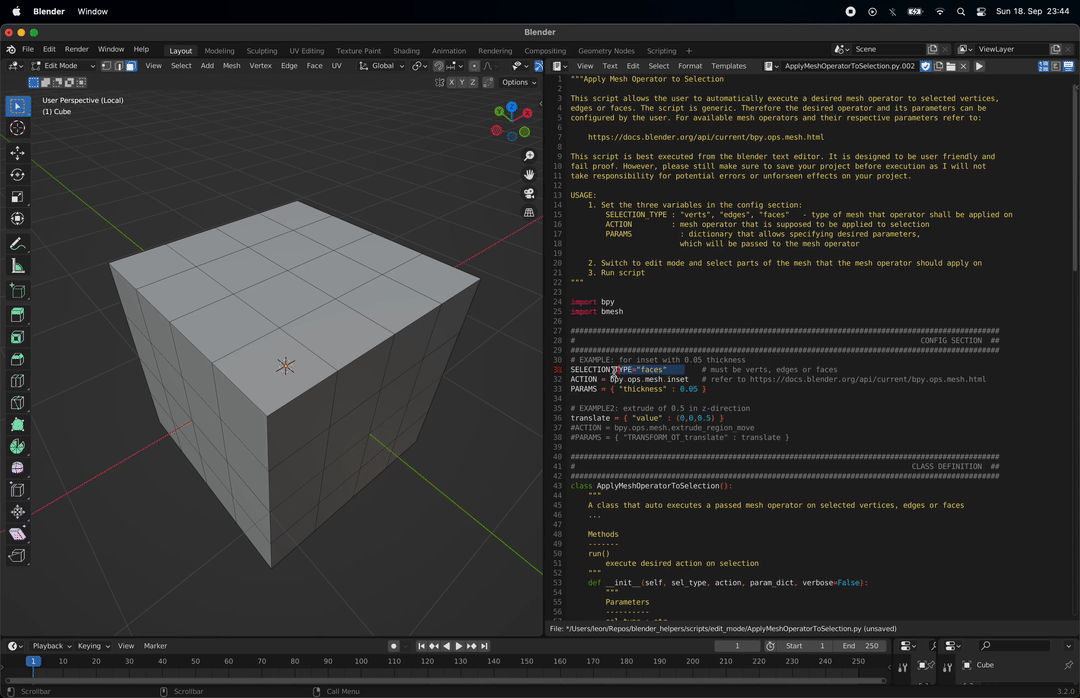Click the current frame marker 1
This screenshot has width=1080, height=698.
[x=32, y=661]
